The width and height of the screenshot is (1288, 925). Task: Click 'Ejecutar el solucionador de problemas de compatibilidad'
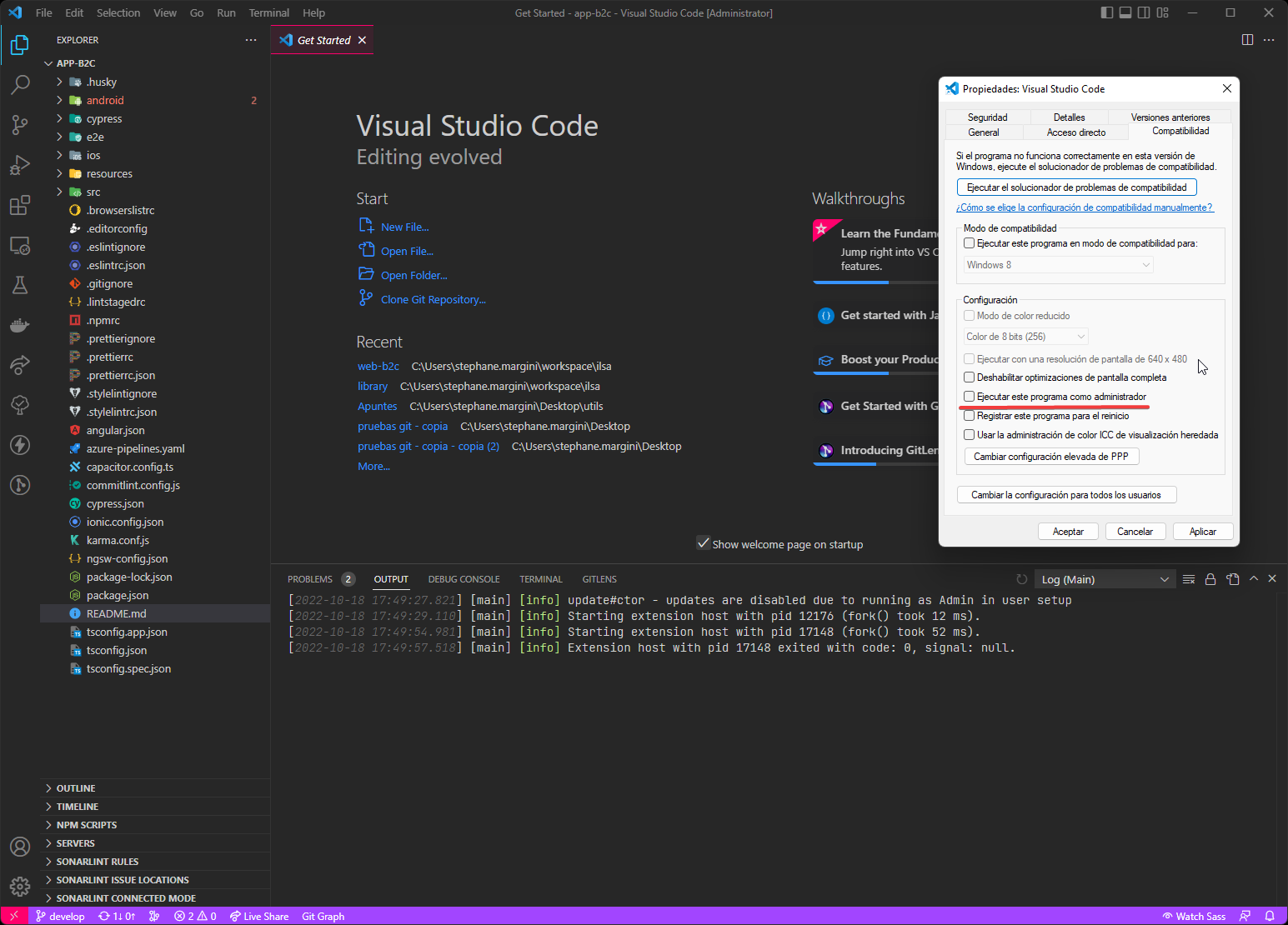pos(1077,187)
